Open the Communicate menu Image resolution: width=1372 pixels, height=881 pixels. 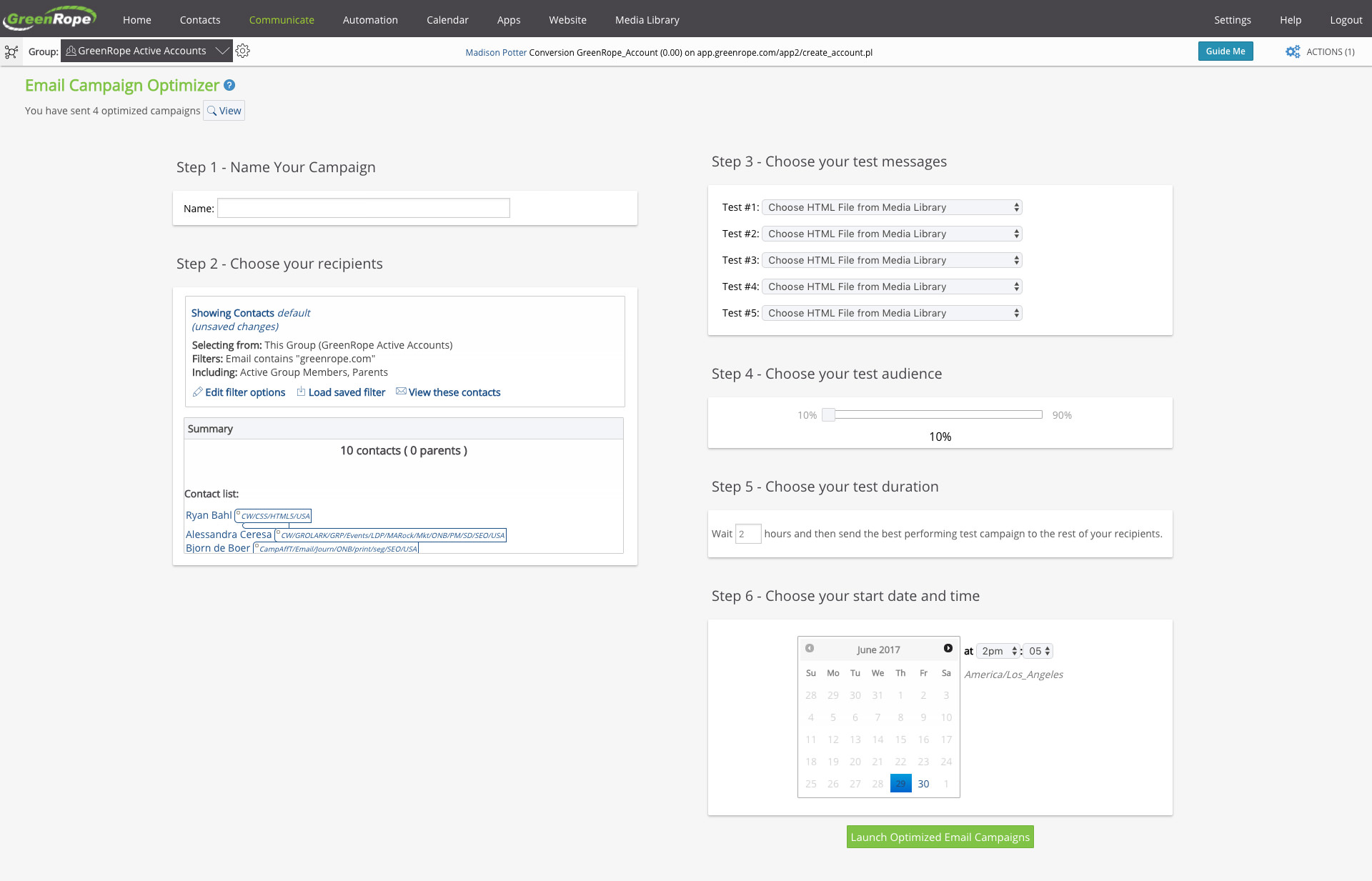click(x=282, y=20)
